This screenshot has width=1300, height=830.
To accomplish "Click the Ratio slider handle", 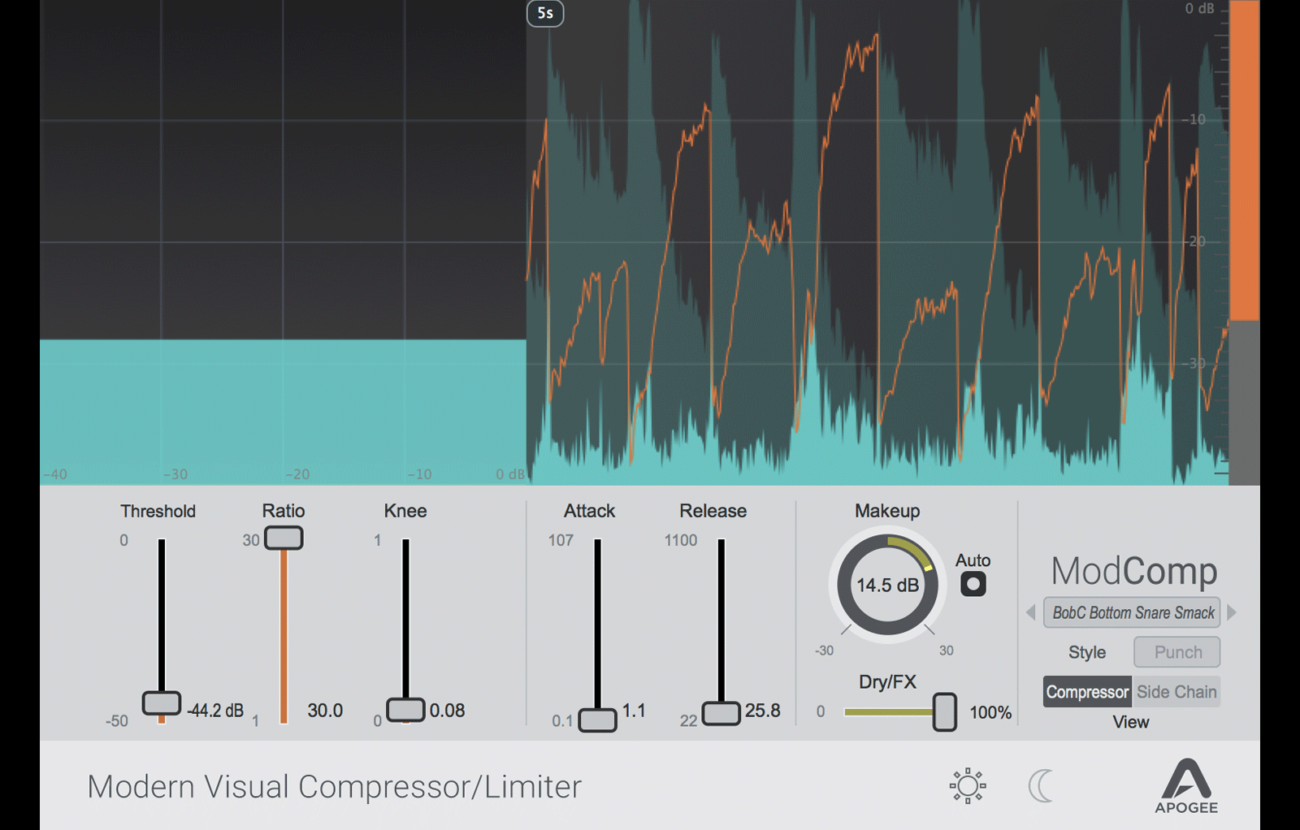I will point(284,538).
